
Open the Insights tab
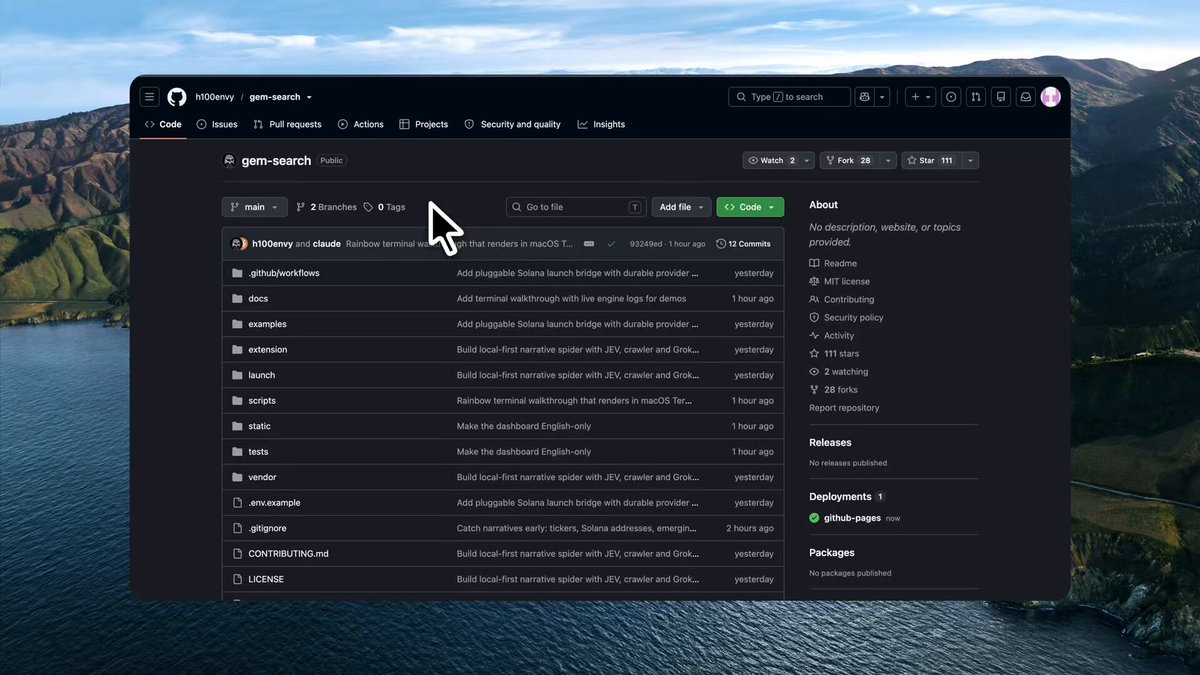coord(601,124)
